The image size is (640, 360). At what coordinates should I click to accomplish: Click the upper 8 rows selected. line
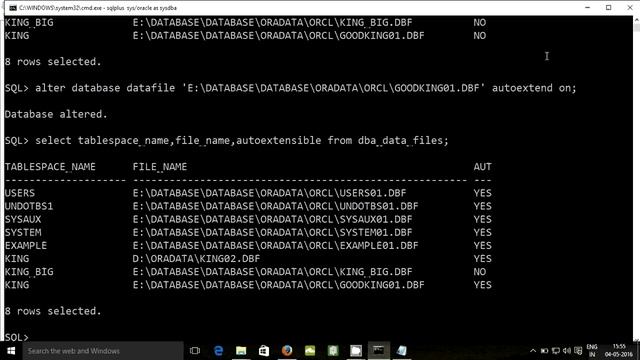click(53, 62)
